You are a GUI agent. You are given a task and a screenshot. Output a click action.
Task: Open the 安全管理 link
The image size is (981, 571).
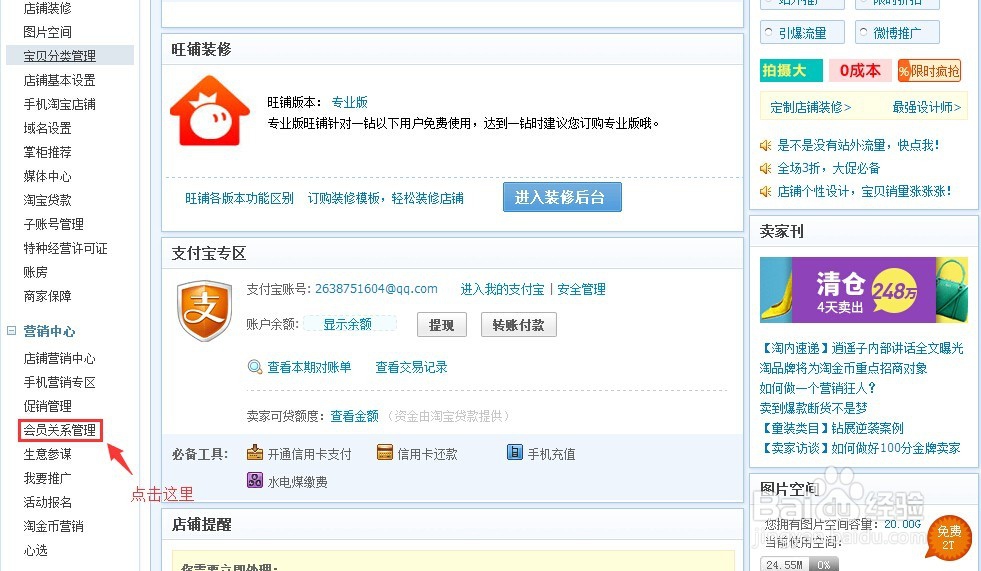point(581,289)
